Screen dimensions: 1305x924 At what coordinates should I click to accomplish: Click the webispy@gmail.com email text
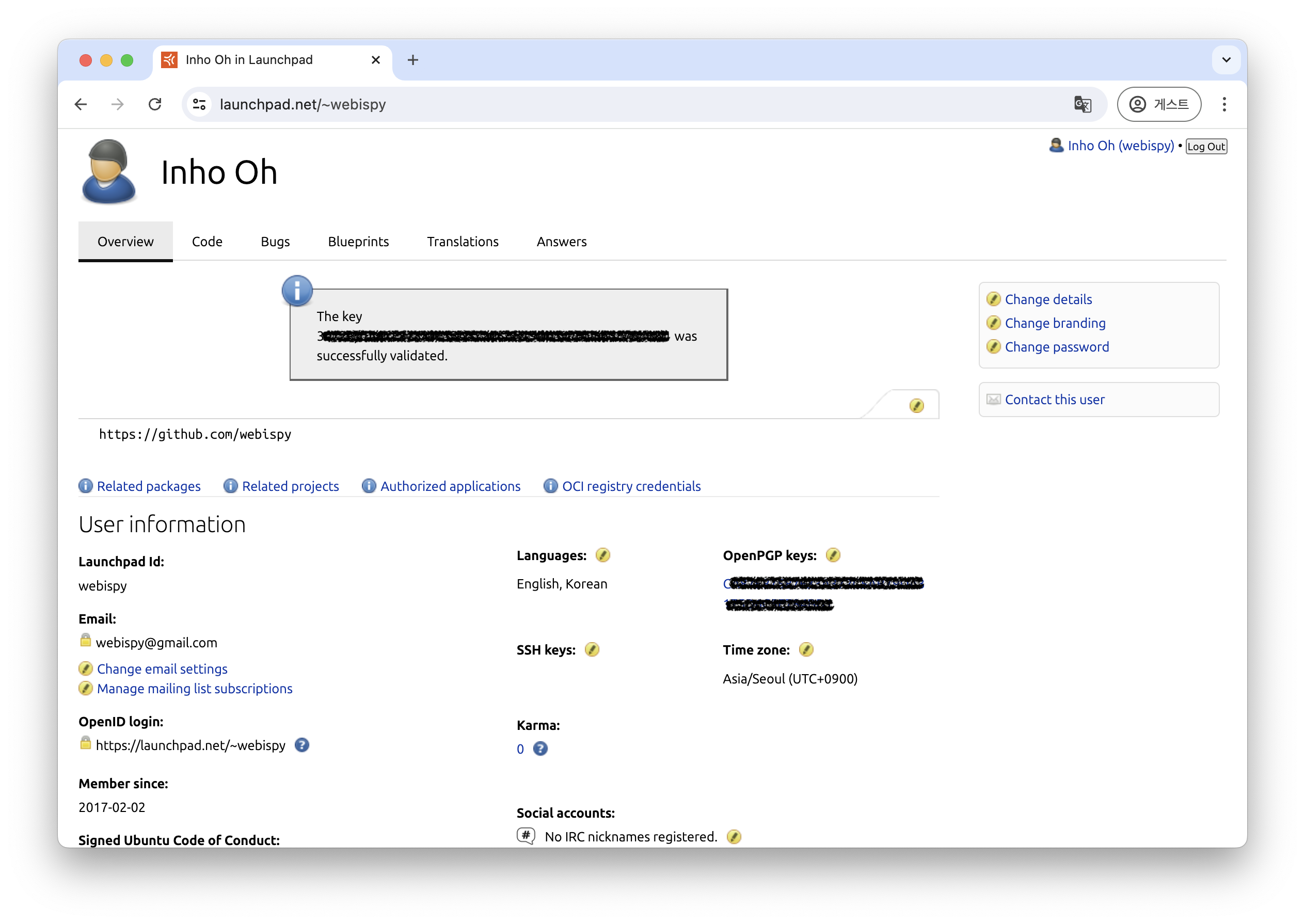(156, 643)
